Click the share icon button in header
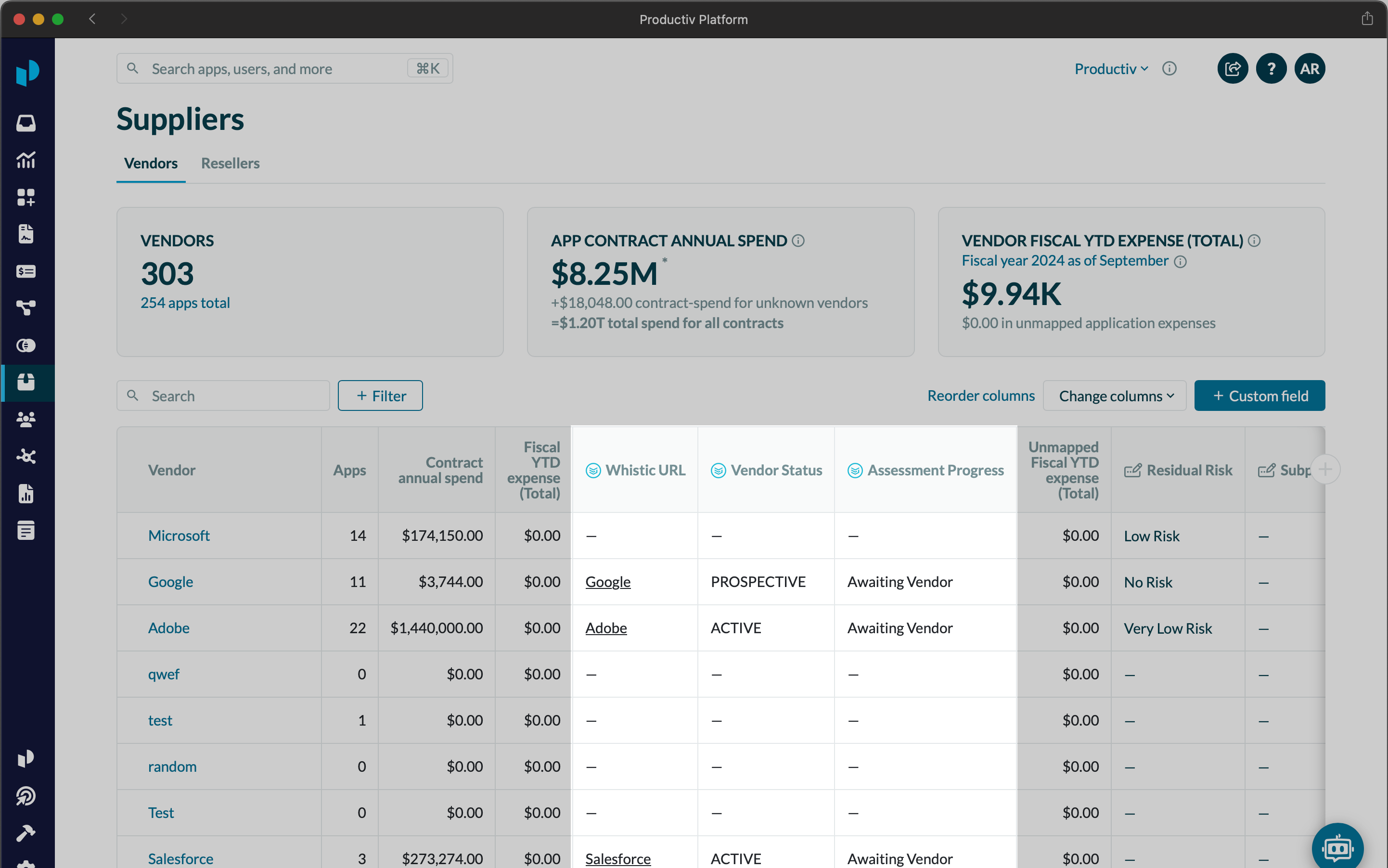The image size is (1388, 868). [1233, 69]
